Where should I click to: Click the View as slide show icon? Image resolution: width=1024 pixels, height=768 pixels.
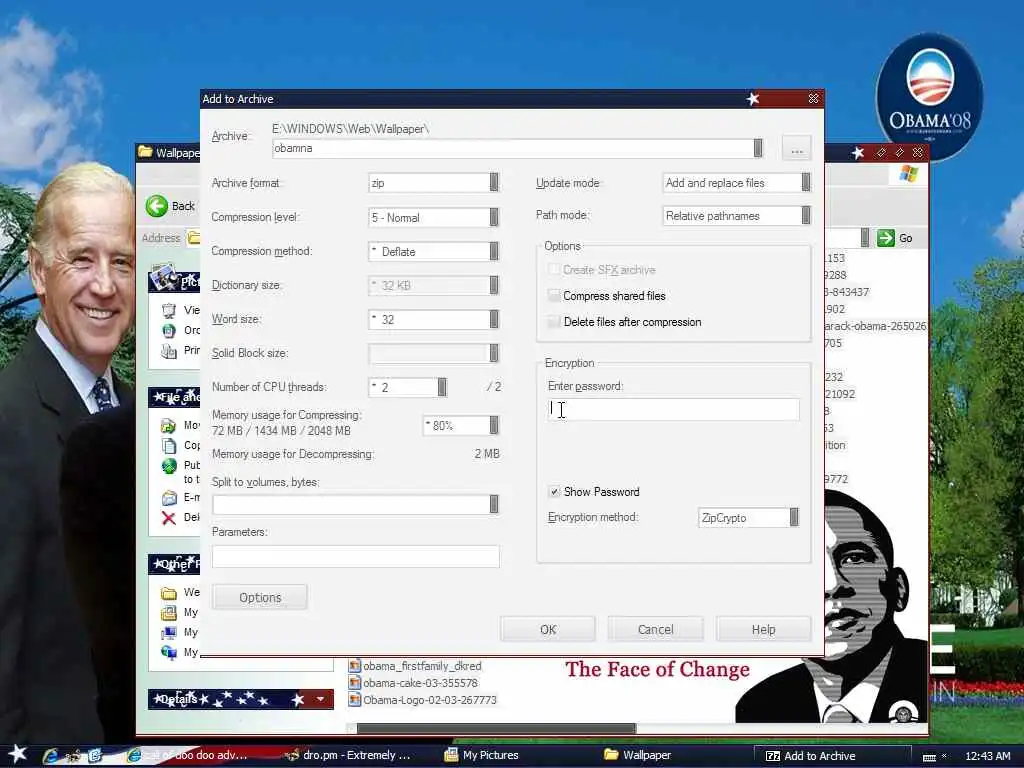pyautogui.click(x=168, y=310)
